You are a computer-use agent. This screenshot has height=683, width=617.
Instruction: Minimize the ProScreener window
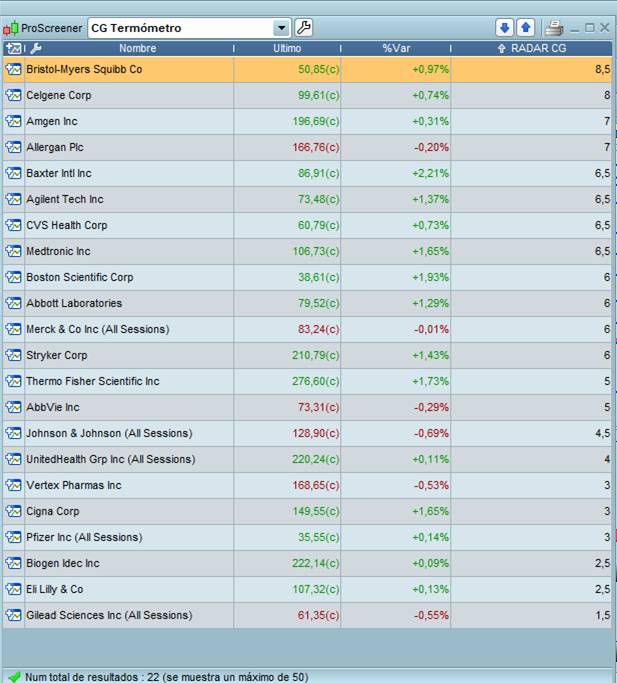coord(575,29)
